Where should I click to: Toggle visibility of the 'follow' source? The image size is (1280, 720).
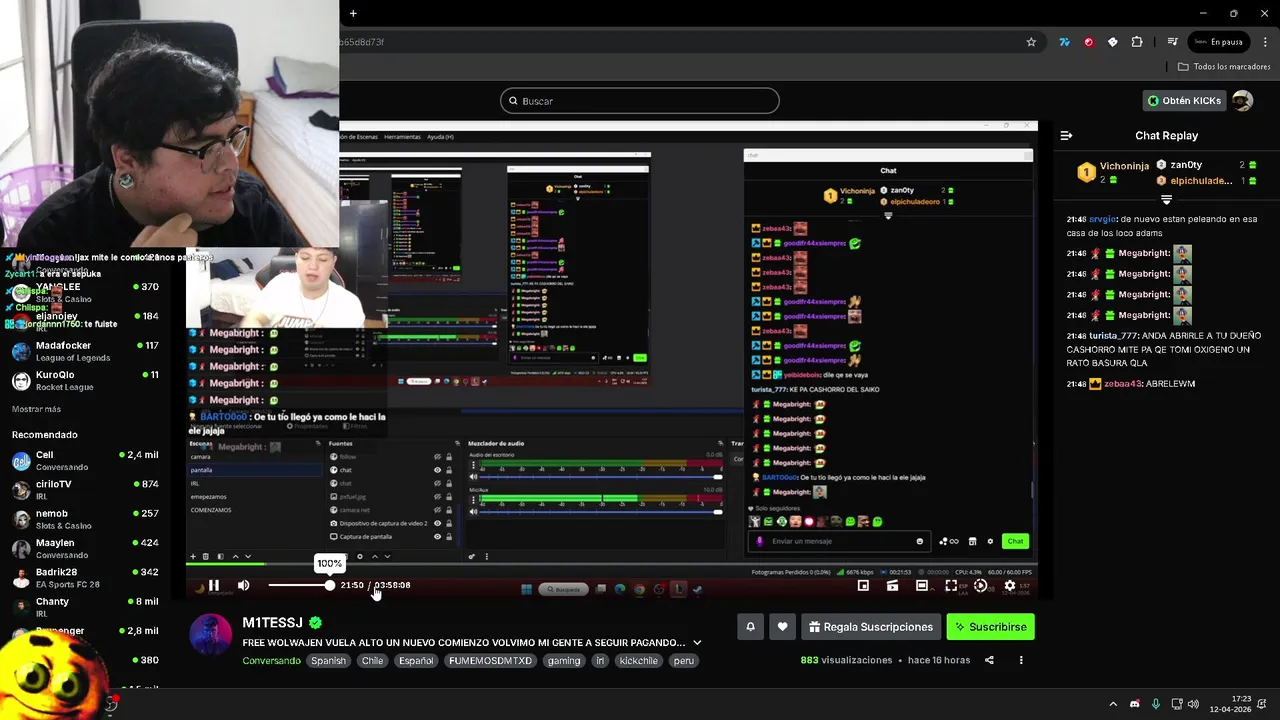437,457
